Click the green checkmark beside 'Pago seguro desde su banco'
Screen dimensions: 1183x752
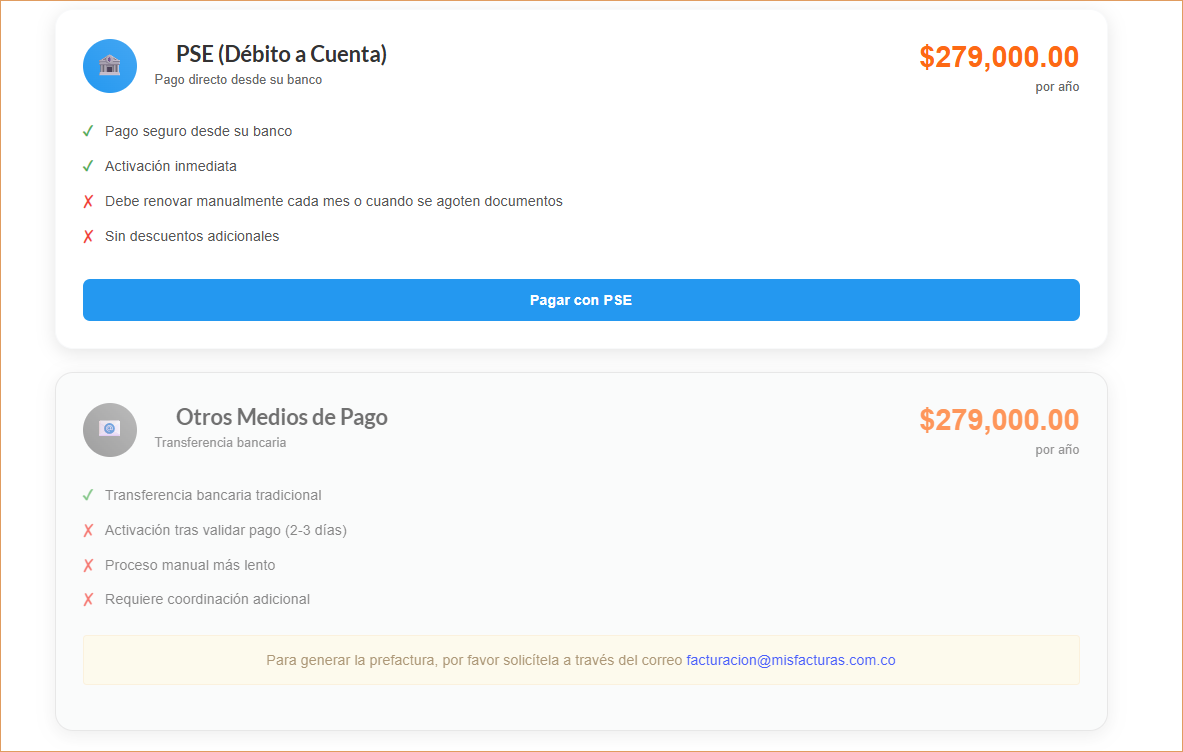point(88,131)
